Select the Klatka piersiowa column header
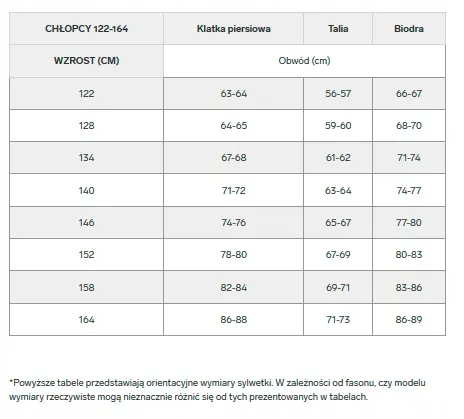 tap(234, 29)
